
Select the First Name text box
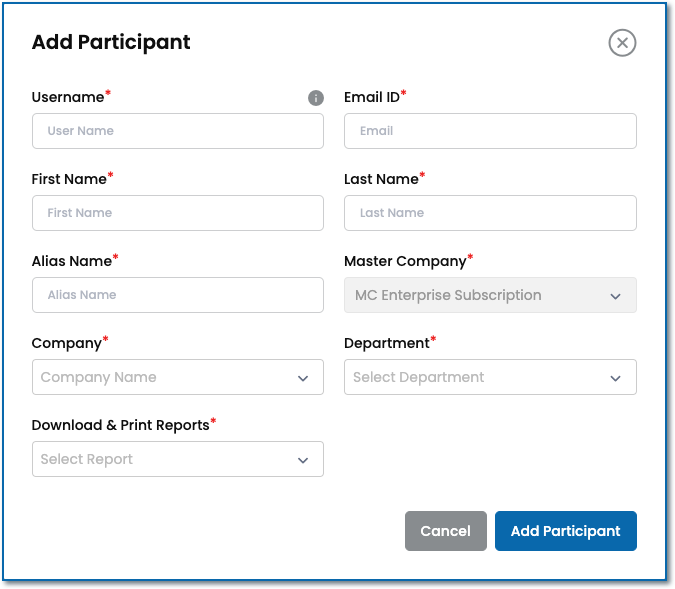point(178,213)
